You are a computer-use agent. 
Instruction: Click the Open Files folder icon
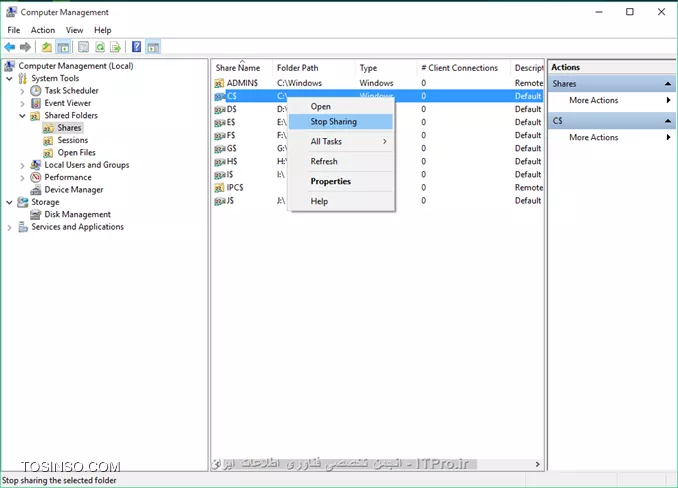pos(48,153)
